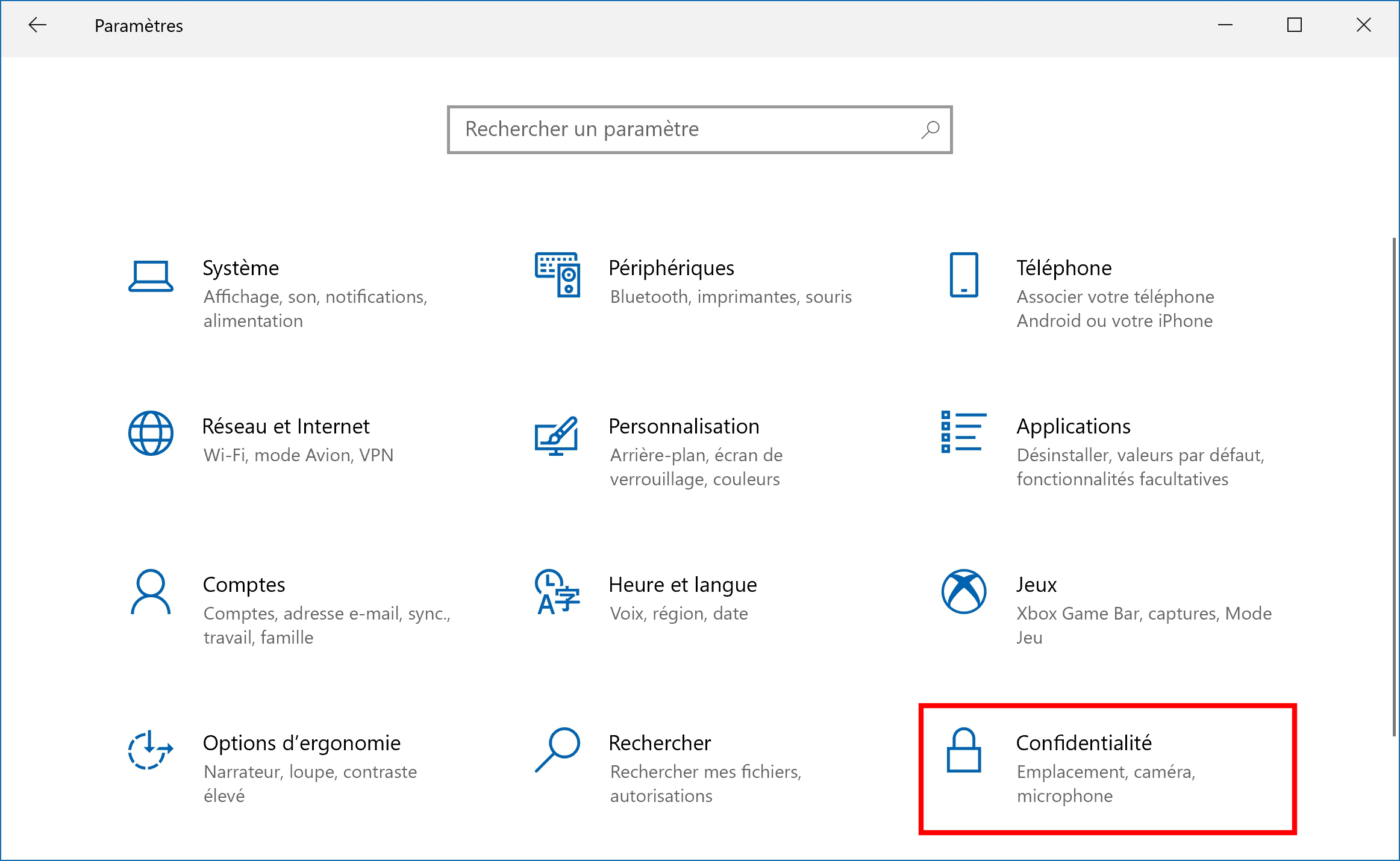
Task: Click the Téléphone phone icon
Action: point(964,275)
